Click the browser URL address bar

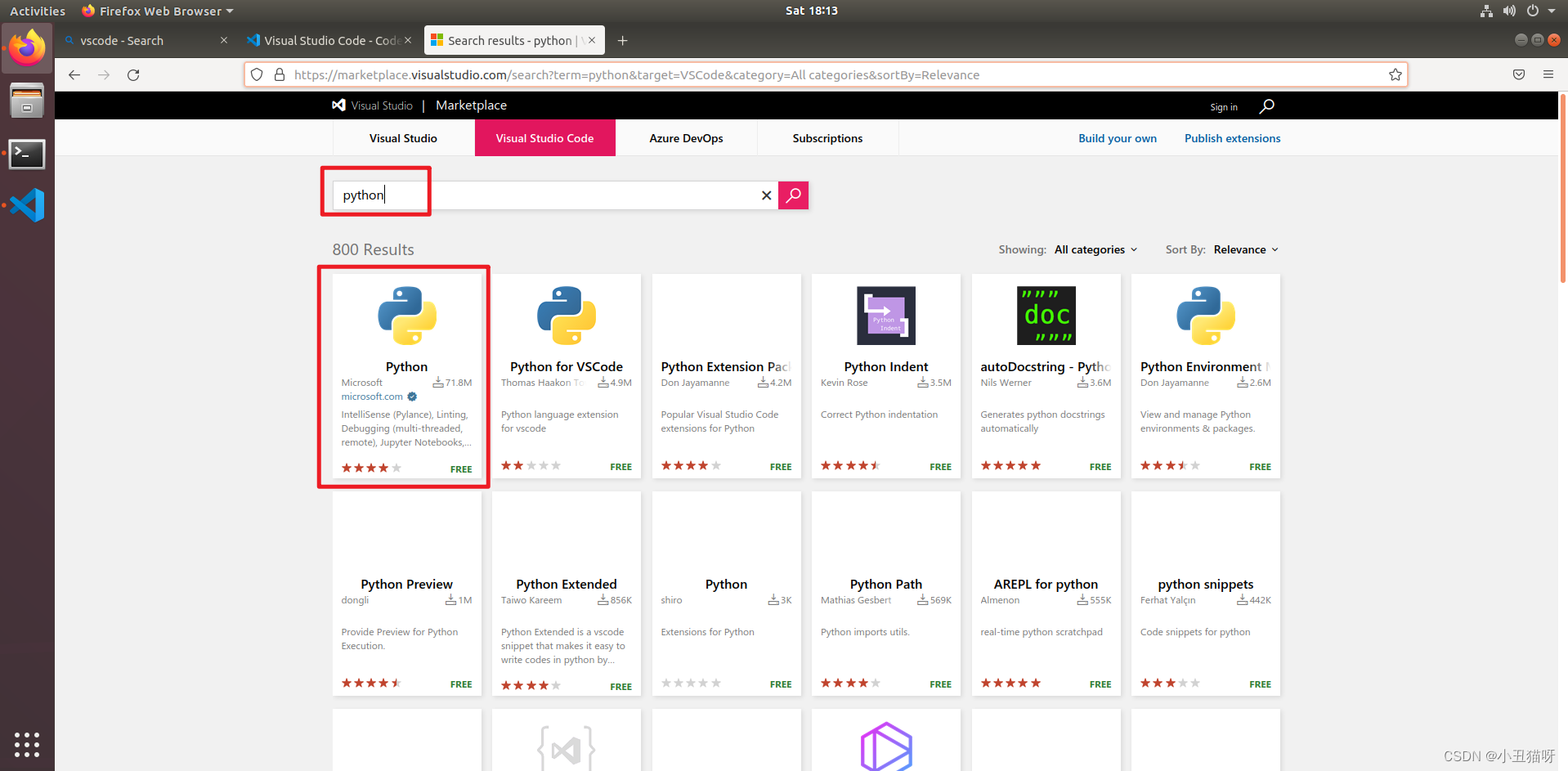click(x=826, y=74)
